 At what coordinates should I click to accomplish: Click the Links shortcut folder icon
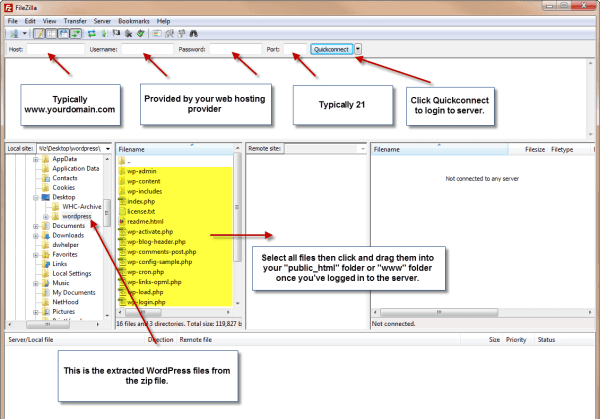point(46,264)
